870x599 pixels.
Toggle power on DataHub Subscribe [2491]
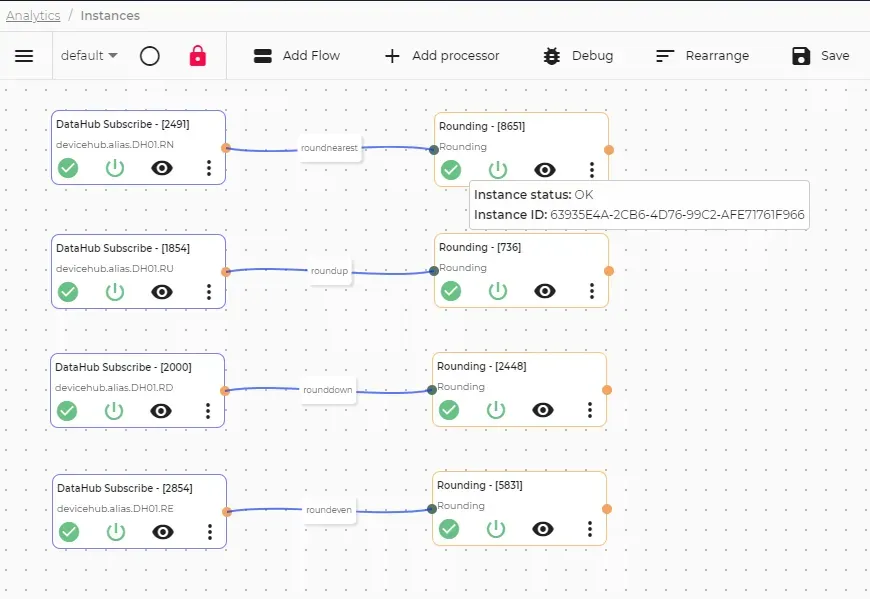click(x=115, y=168)
